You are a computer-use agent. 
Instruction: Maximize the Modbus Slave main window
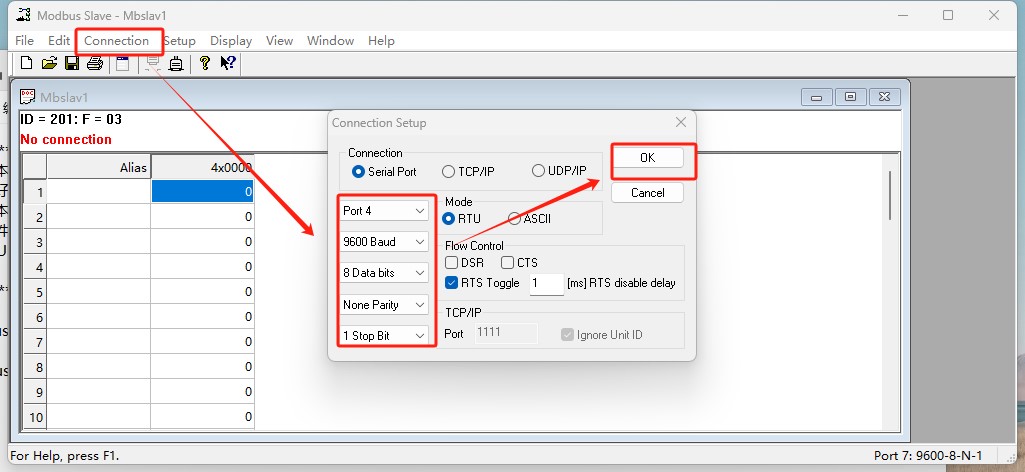point(948,15)
